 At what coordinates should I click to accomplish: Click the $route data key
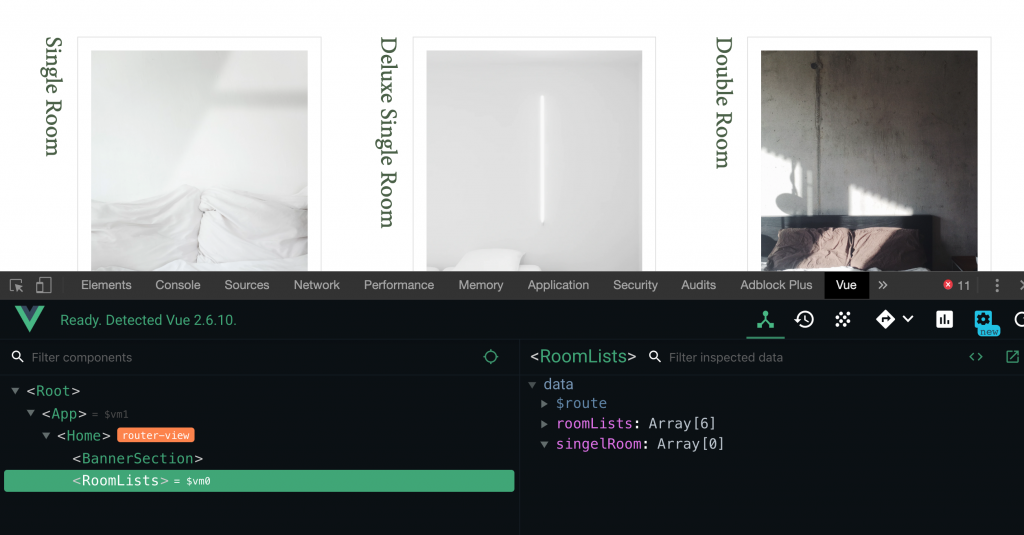[581, 404]
